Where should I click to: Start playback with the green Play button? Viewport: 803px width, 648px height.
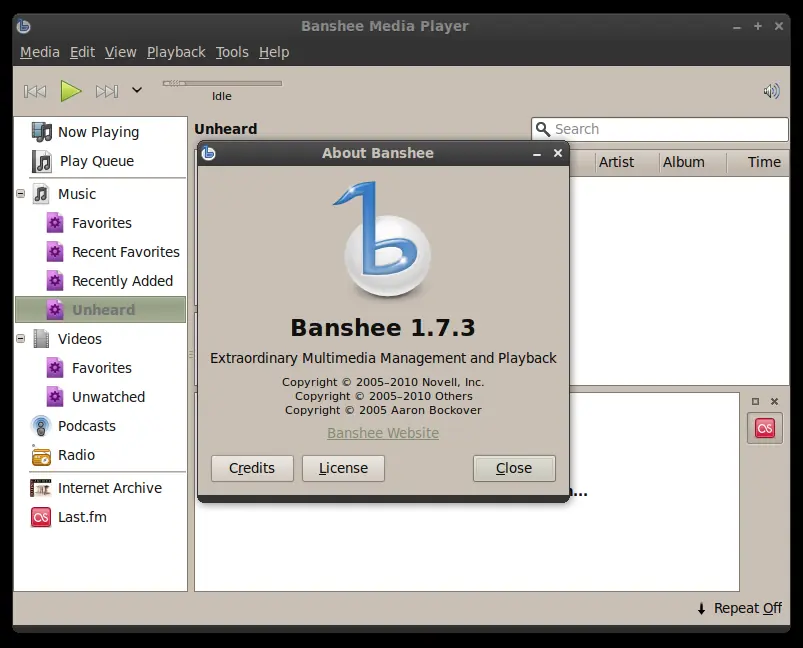[70, 91]
